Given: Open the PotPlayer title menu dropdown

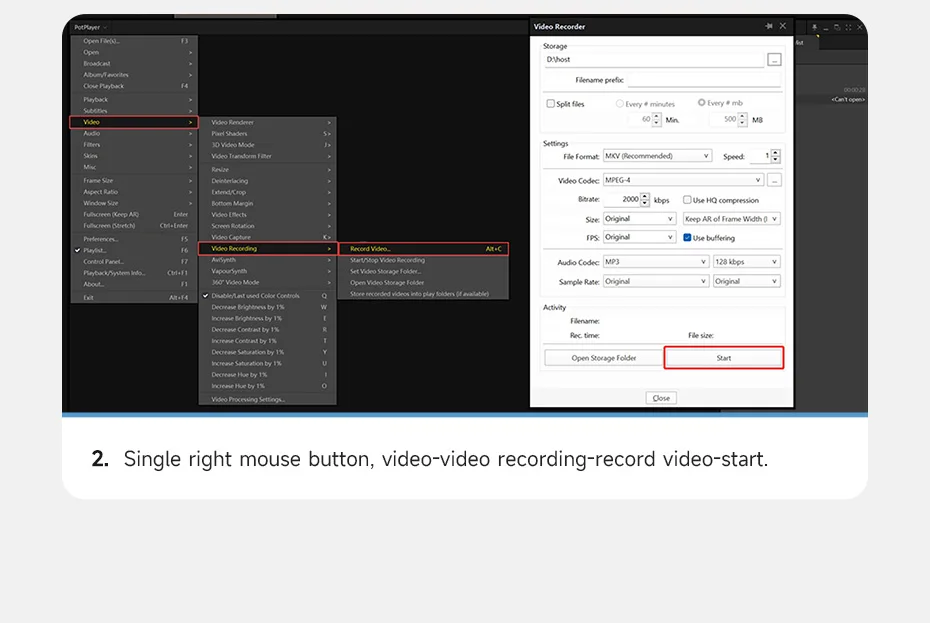Looking at the screenshot, I should pos(90,27).
